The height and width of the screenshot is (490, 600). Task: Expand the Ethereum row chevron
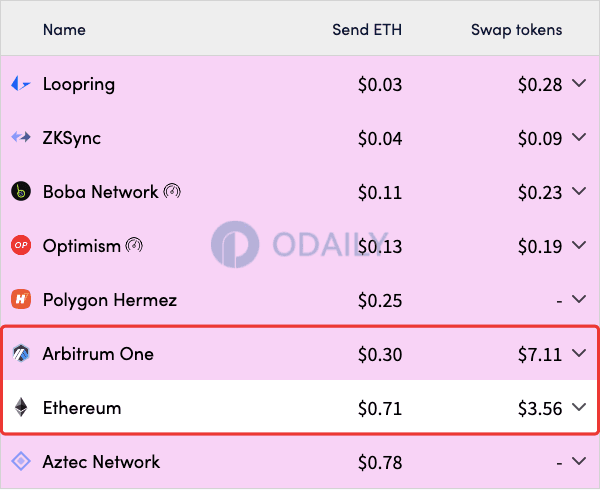tap(579, 407)
